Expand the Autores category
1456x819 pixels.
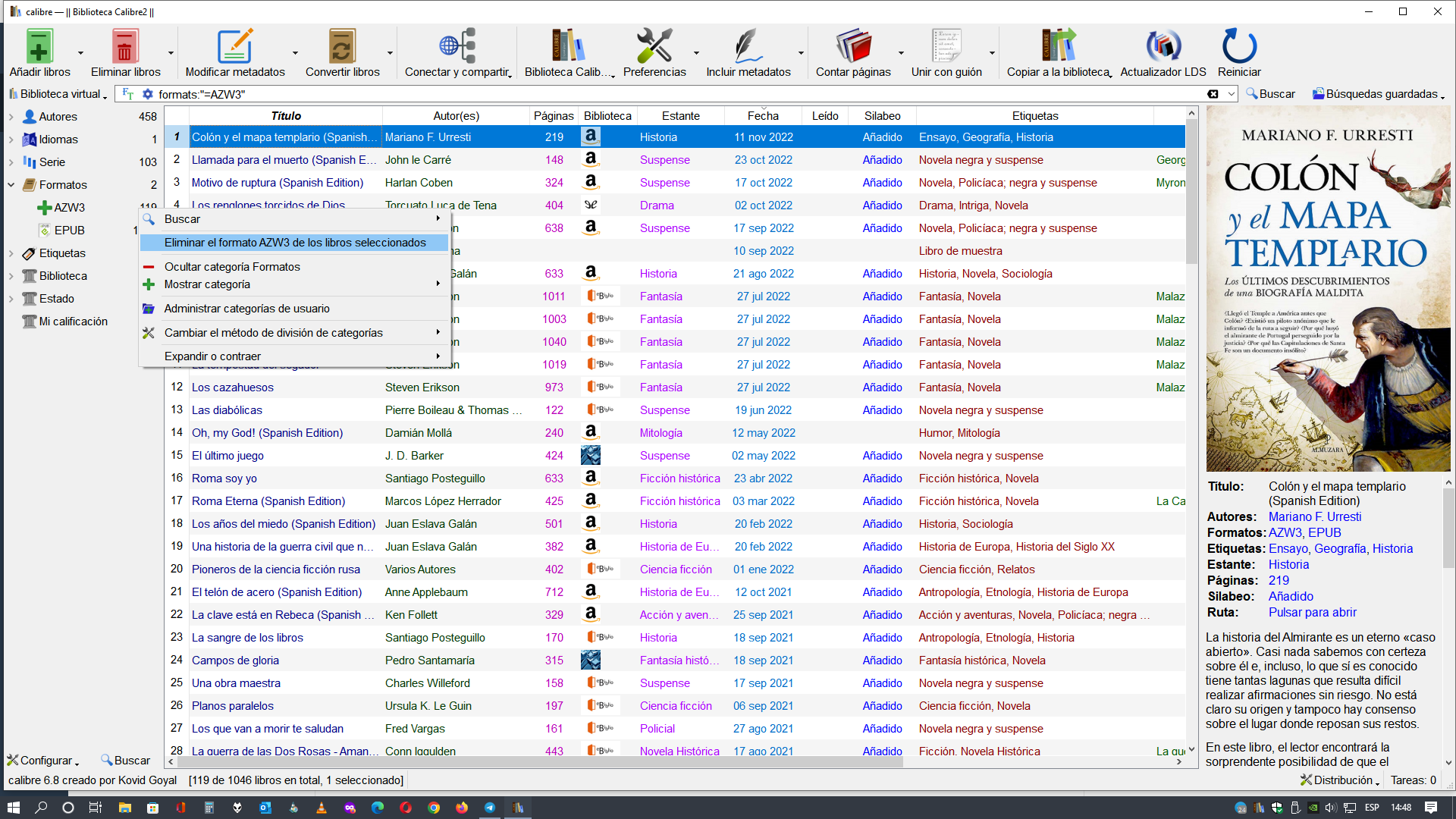(11, 117)
